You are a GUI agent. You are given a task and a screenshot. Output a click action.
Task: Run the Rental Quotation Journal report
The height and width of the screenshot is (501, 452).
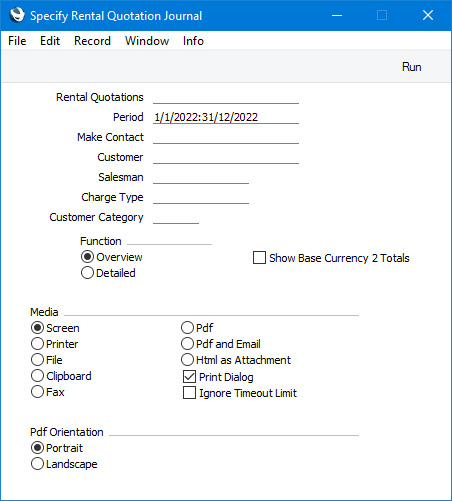411,67
